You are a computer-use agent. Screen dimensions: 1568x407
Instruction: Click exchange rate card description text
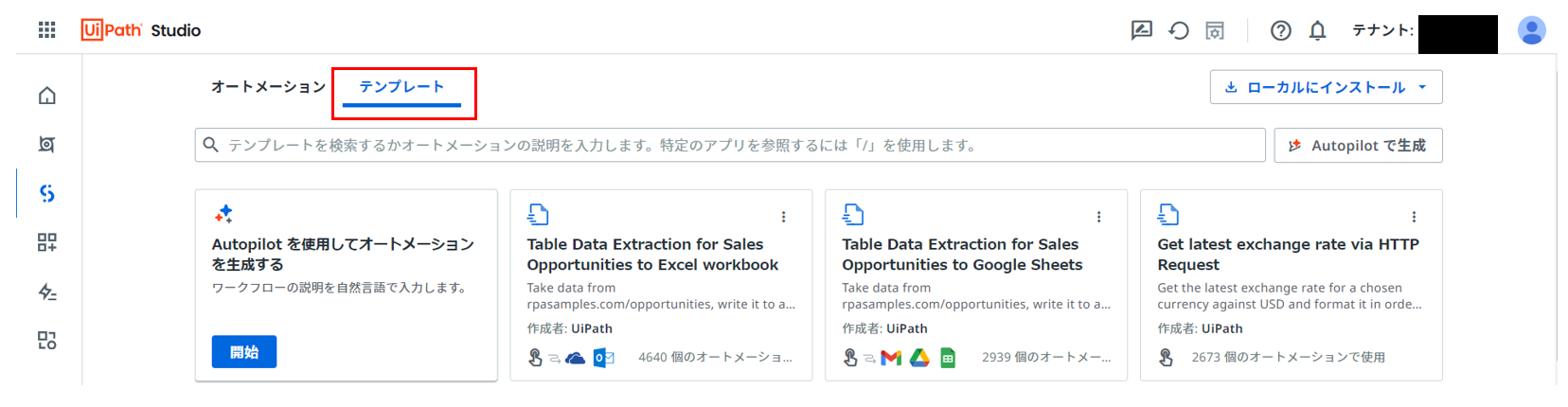pyautogui.click(x=1290, y=296)
